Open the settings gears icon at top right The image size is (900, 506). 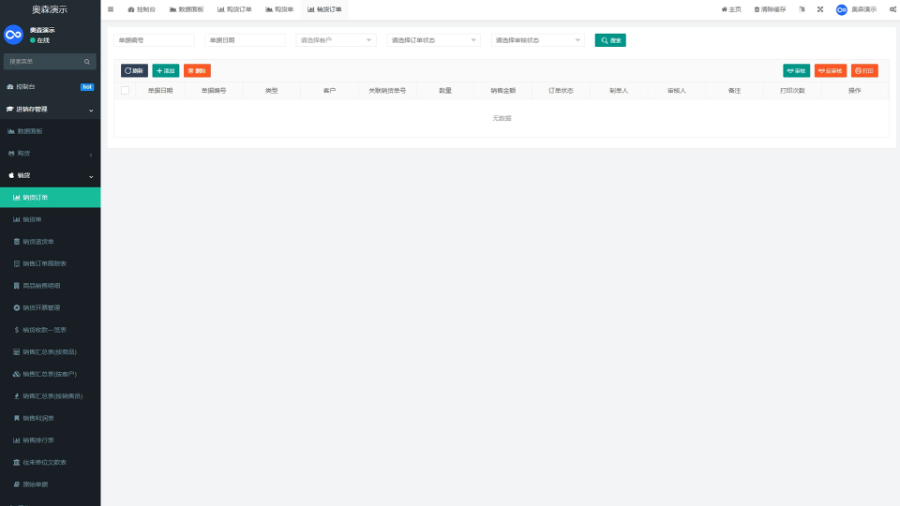pyautogui.click(x=893, y=9)
